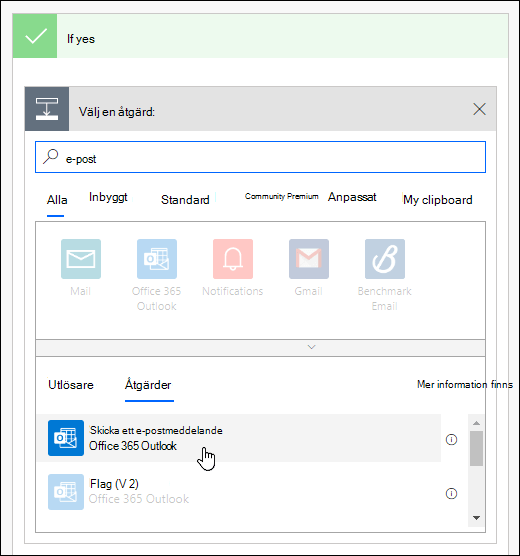Select Skicka ett e-postmeddelande action
The width and height of the screenshot is (520, 556).
(x=239, y=438)
